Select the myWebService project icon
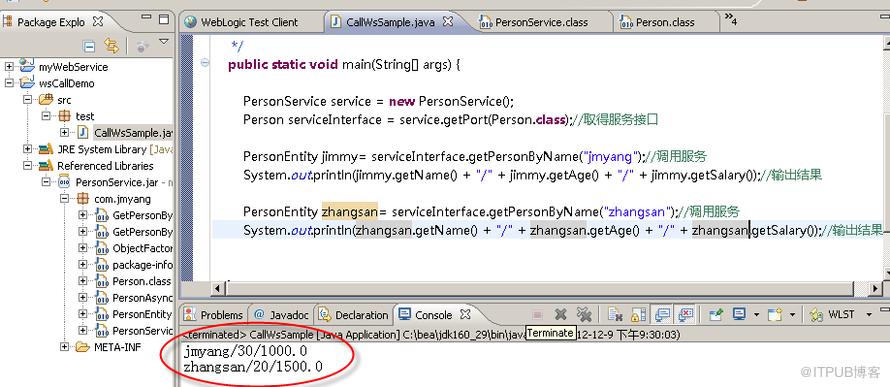Viewport: 890px width, 387px height. pos(27,66)
